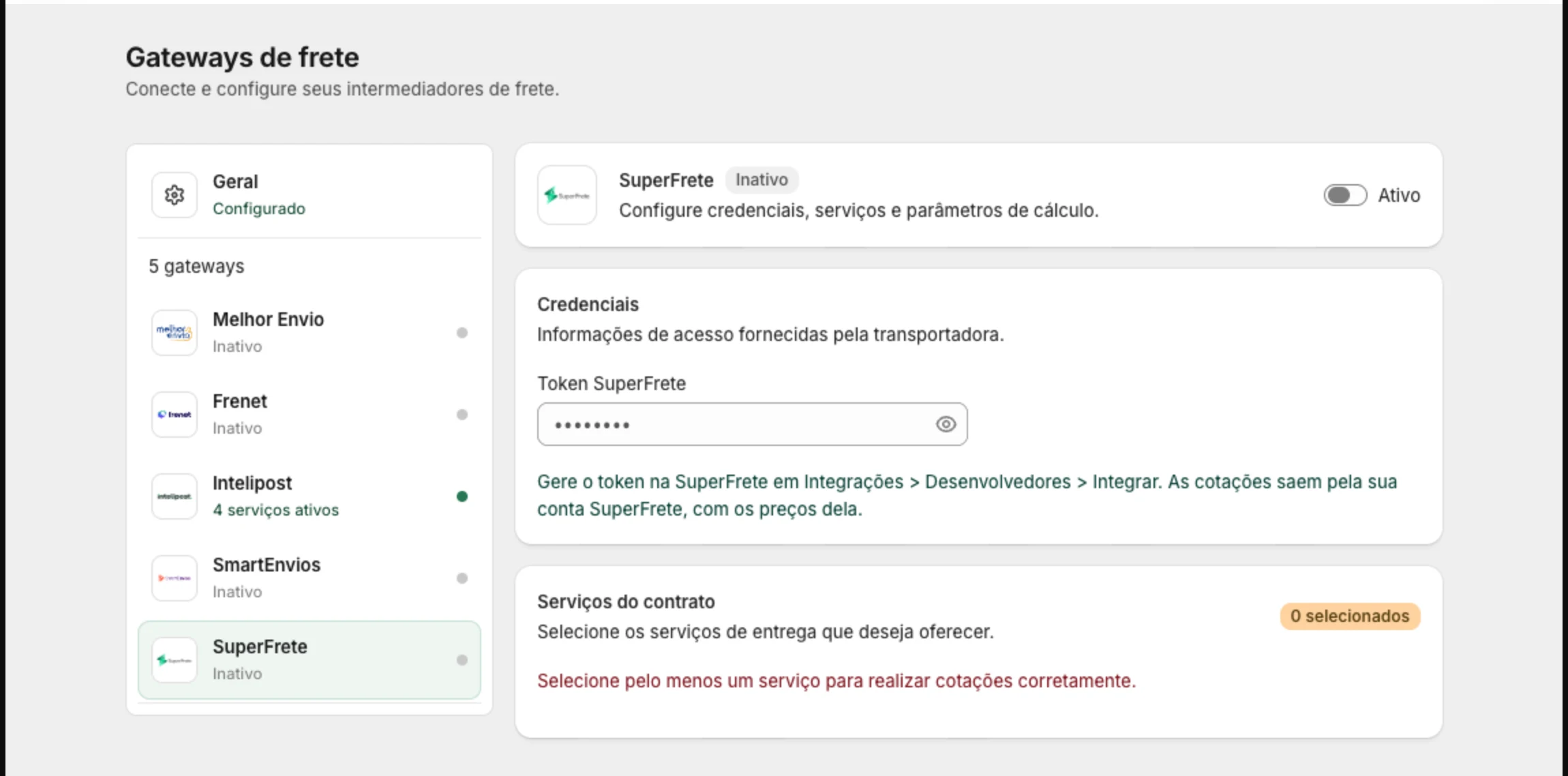This screenshot has width=1568, height=776.
Task: Click the 'Token SuperFrete' field label
Action: 612,384
